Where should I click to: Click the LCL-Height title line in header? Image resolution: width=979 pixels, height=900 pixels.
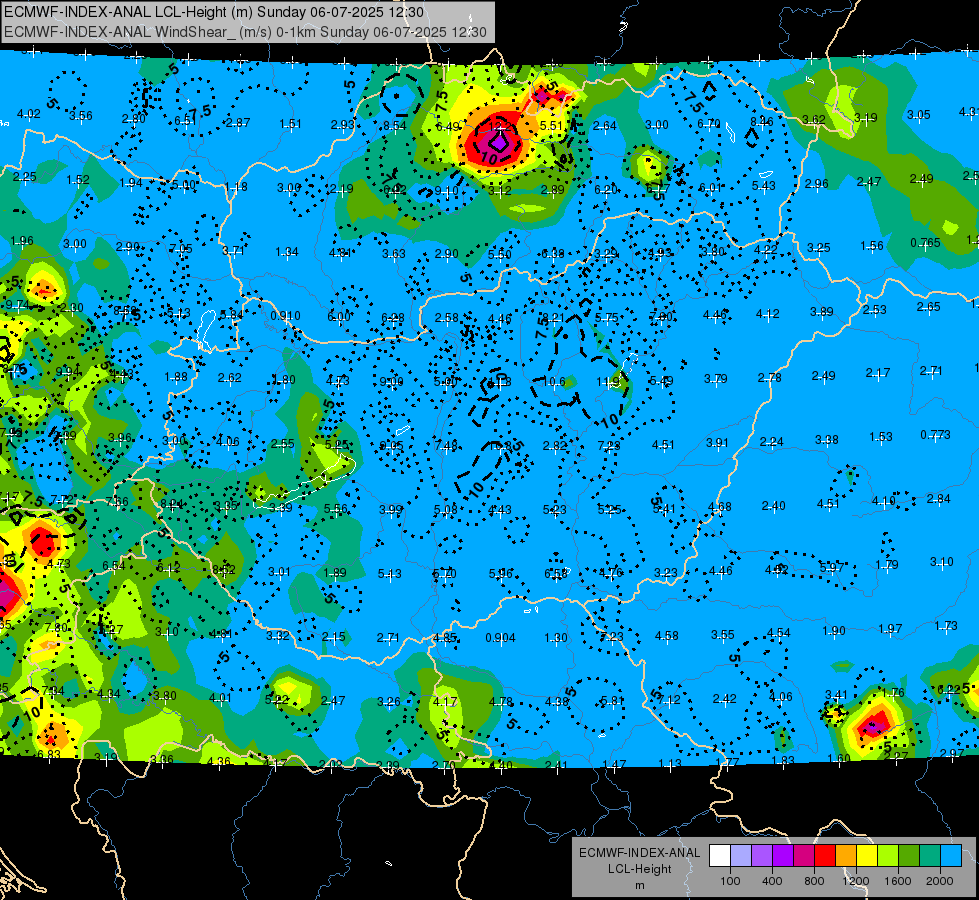(214, 12)
